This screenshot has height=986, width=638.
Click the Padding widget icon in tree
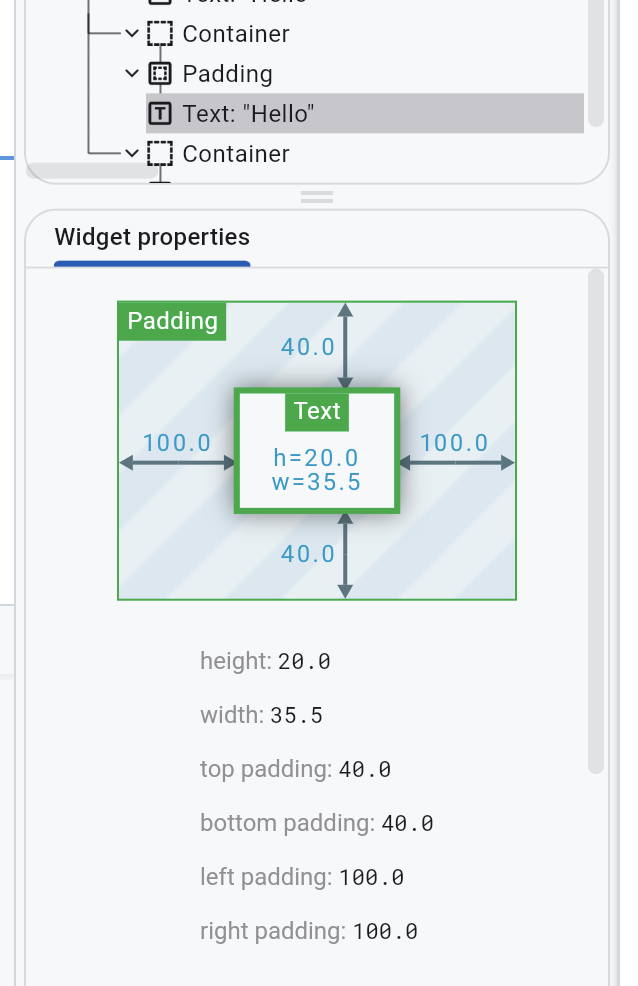[160, 74]
